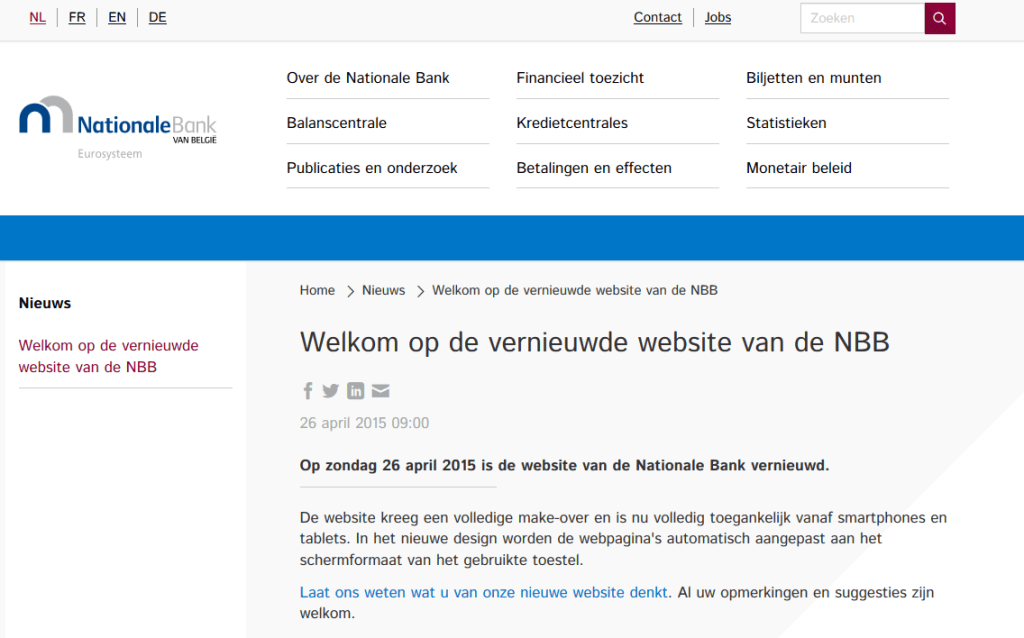Open the Monetair beleid menu item

pyautogui.click(x=798, y=168)
